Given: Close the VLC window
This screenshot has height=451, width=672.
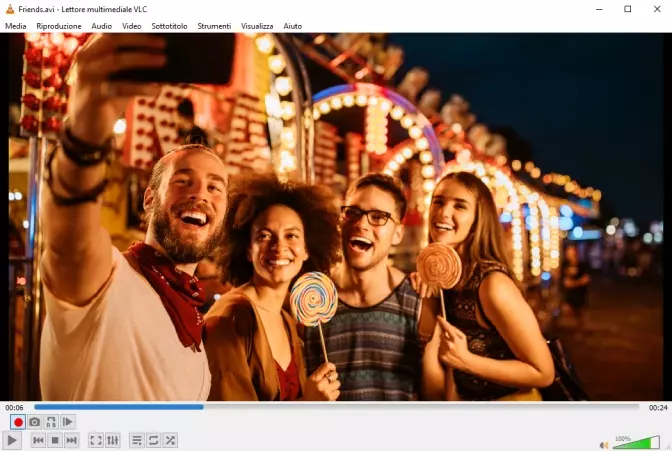Looking at the screenshot, I should (657, 9).
